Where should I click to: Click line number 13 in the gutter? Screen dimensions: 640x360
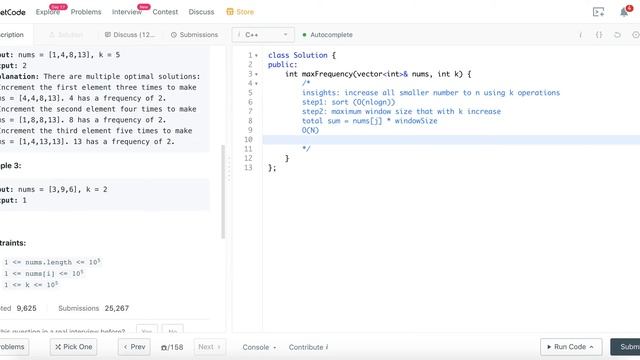click(248, 168)
